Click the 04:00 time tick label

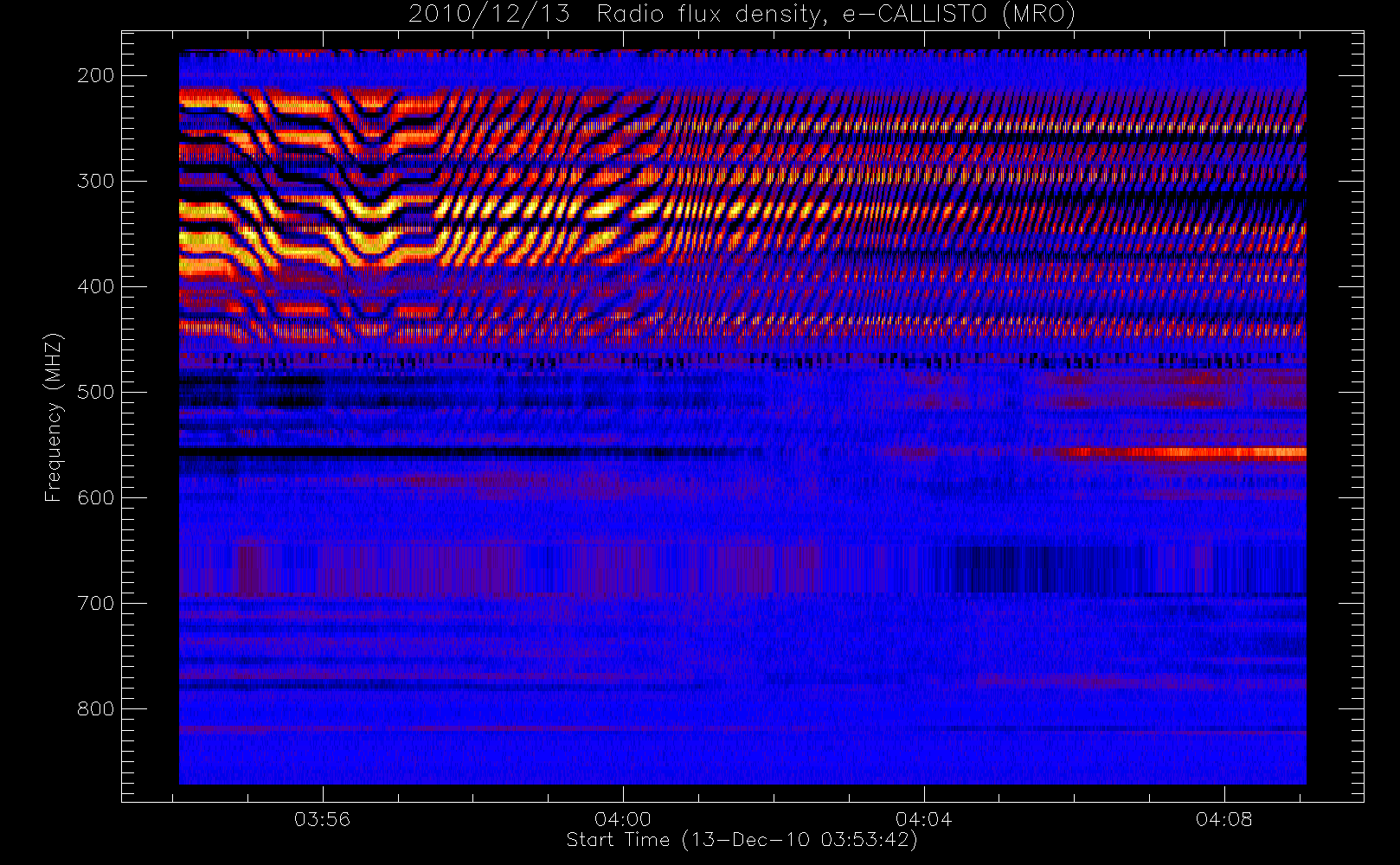(623, 819)
